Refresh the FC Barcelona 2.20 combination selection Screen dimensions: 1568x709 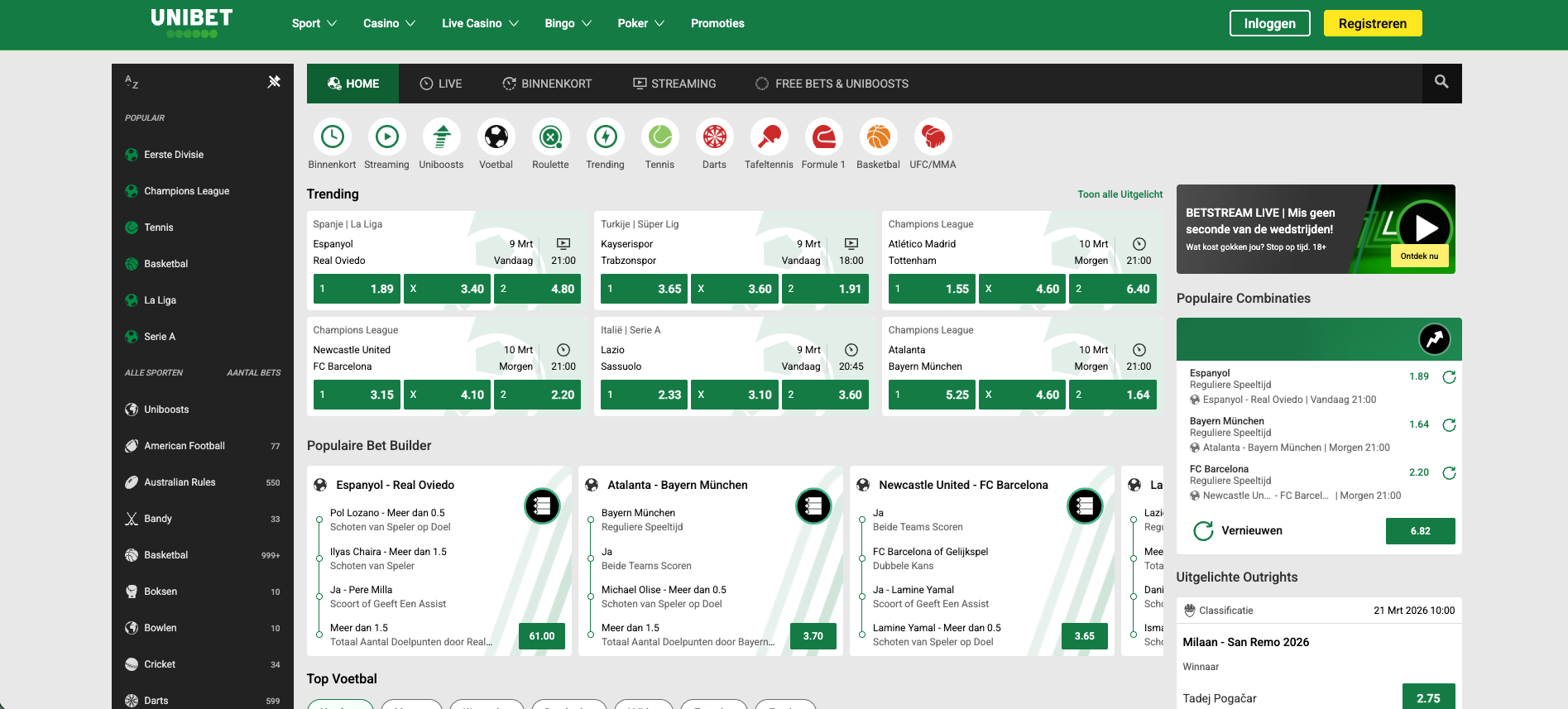click(x=1449, y=473)
